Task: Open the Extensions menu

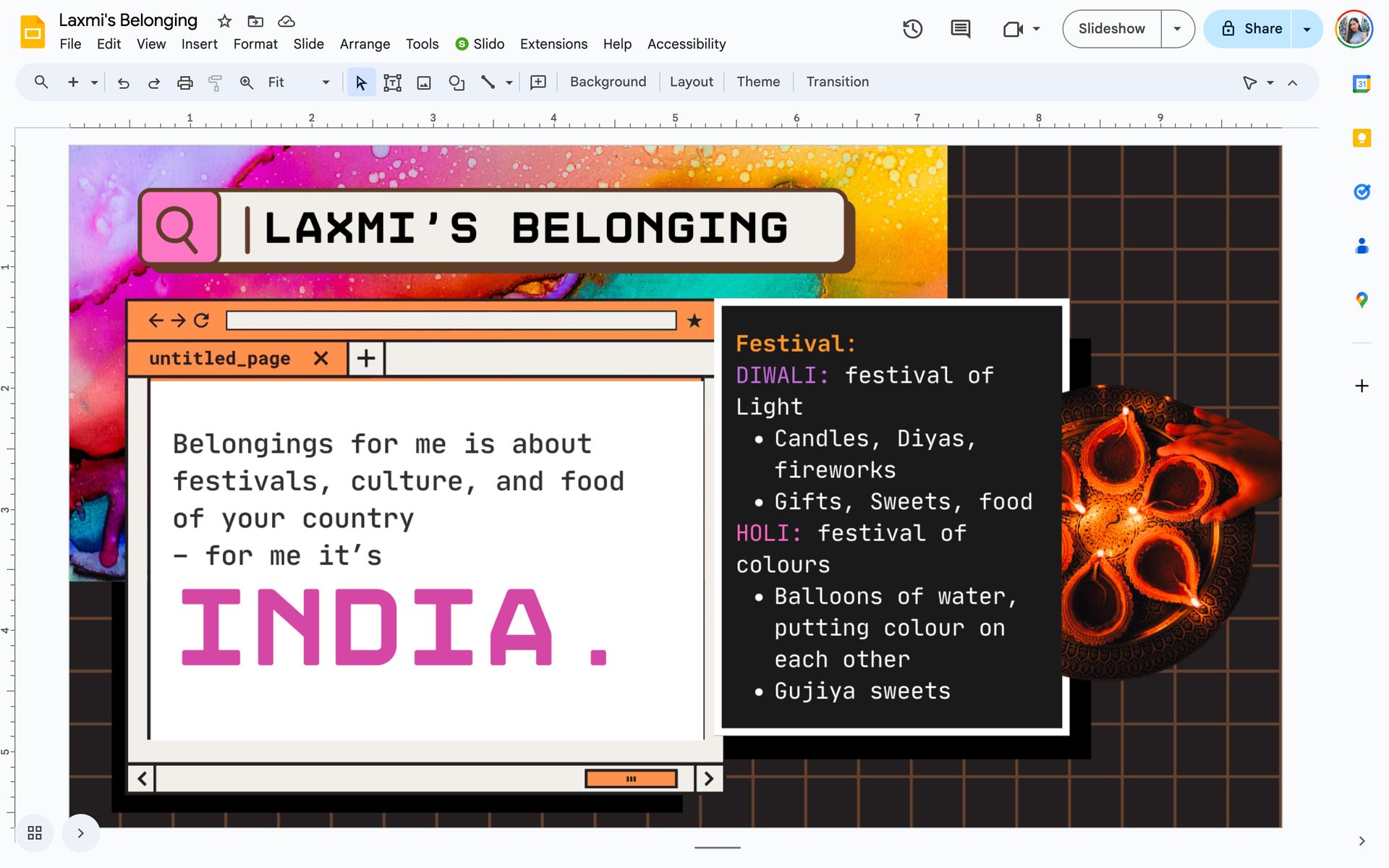Action: [x=553, y=44]
